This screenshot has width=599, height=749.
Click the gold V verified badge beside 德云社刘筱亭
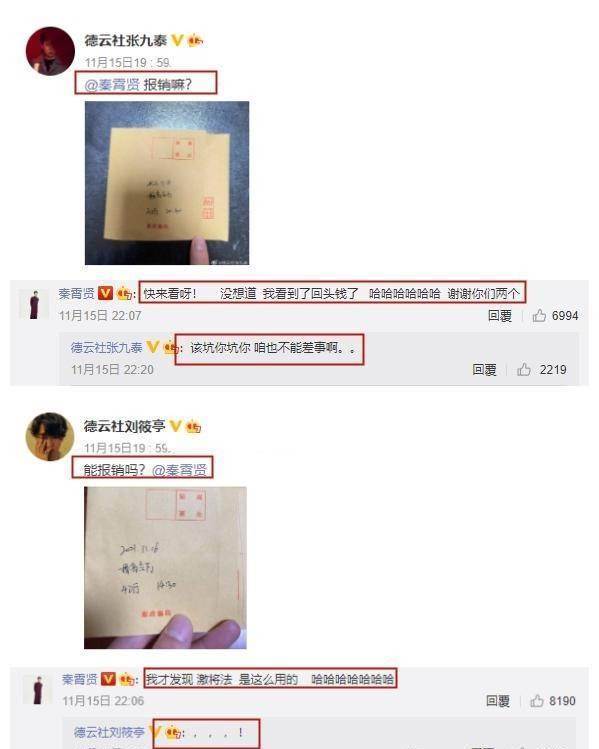click(175, 426)
